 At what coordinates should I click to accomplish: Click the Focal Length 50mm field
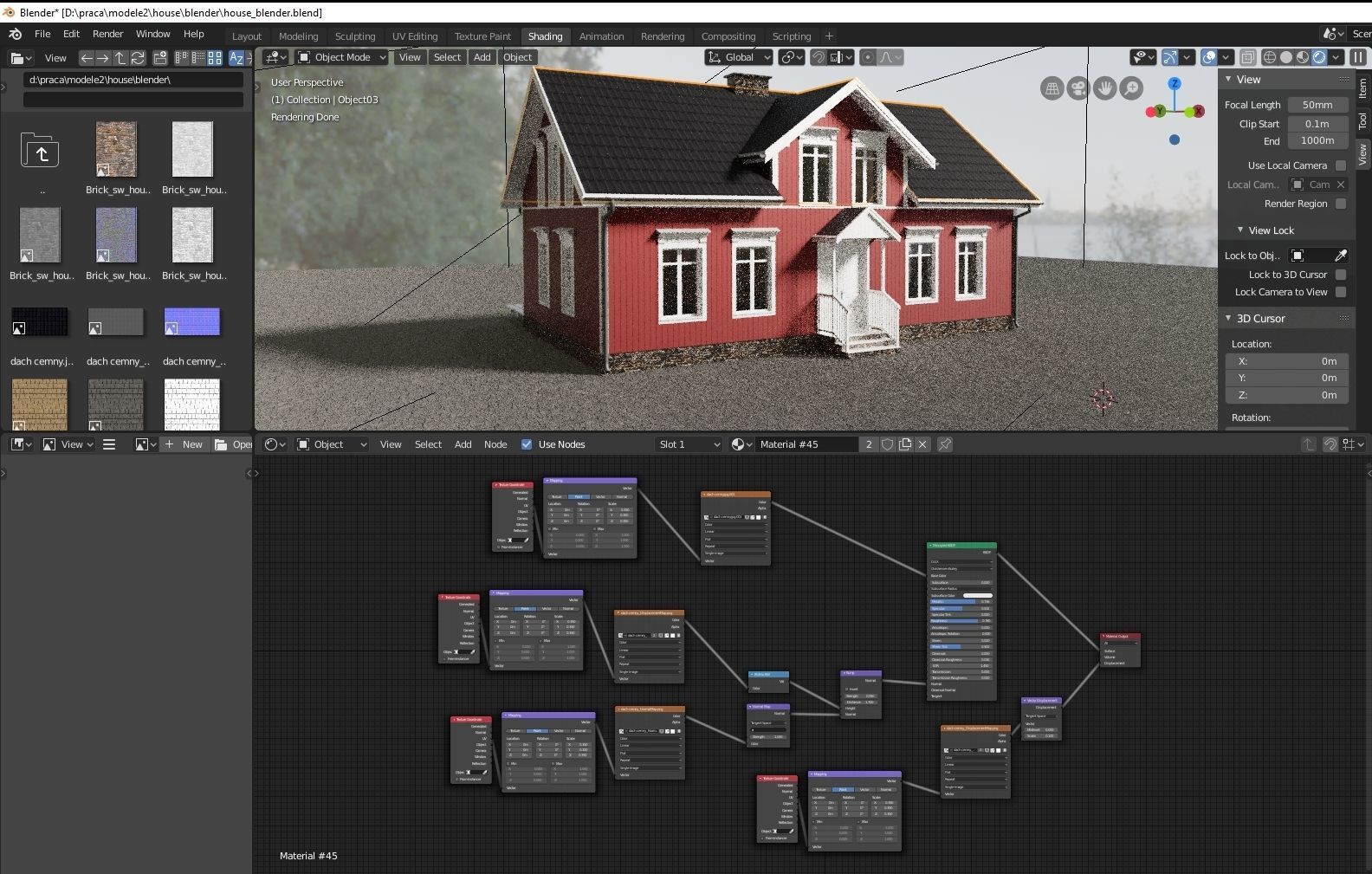coord(1317,105)
